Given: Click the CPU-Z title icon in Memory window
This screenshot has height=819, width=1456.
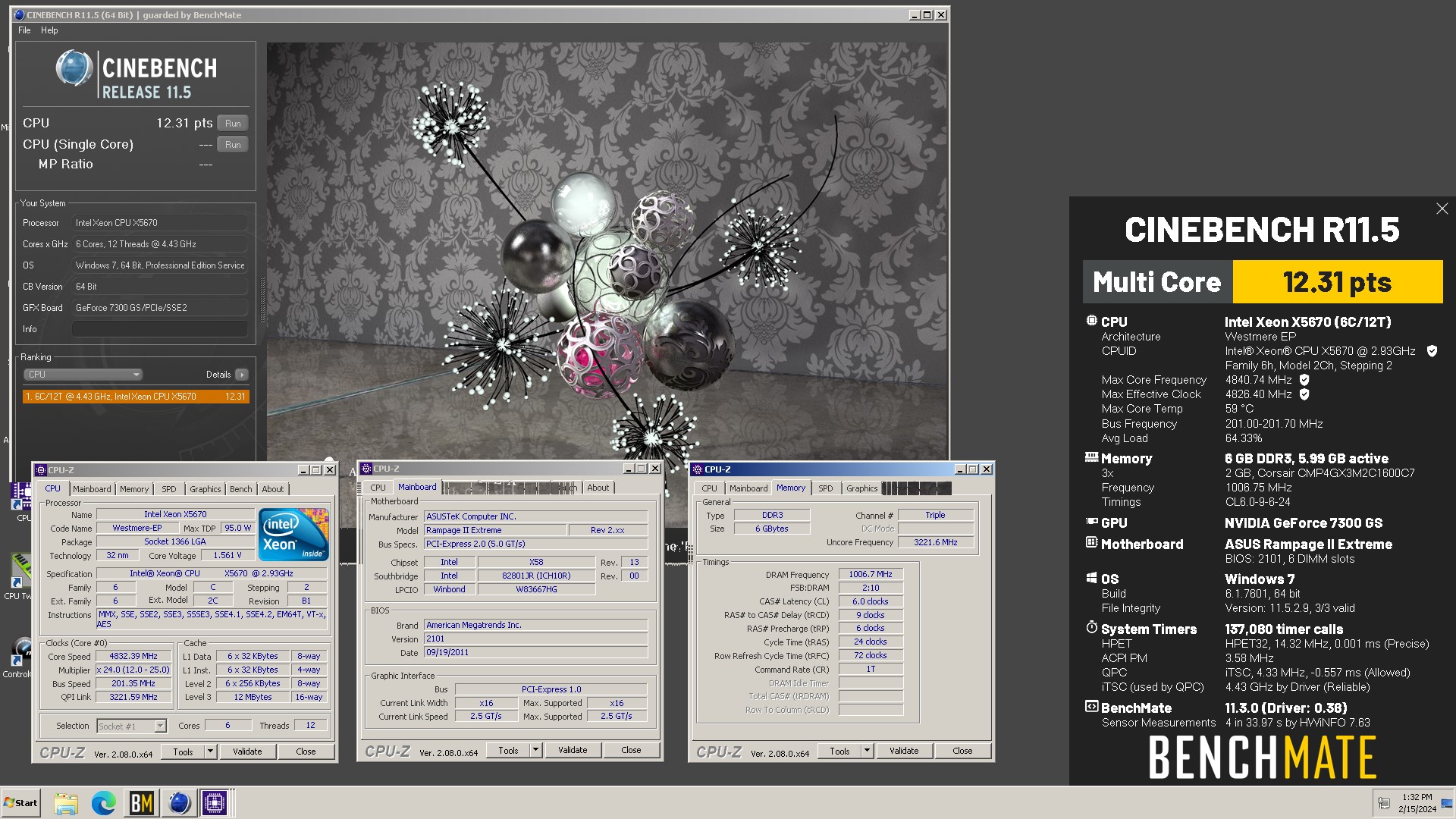Looking at the screenshot, I should 697,469.
